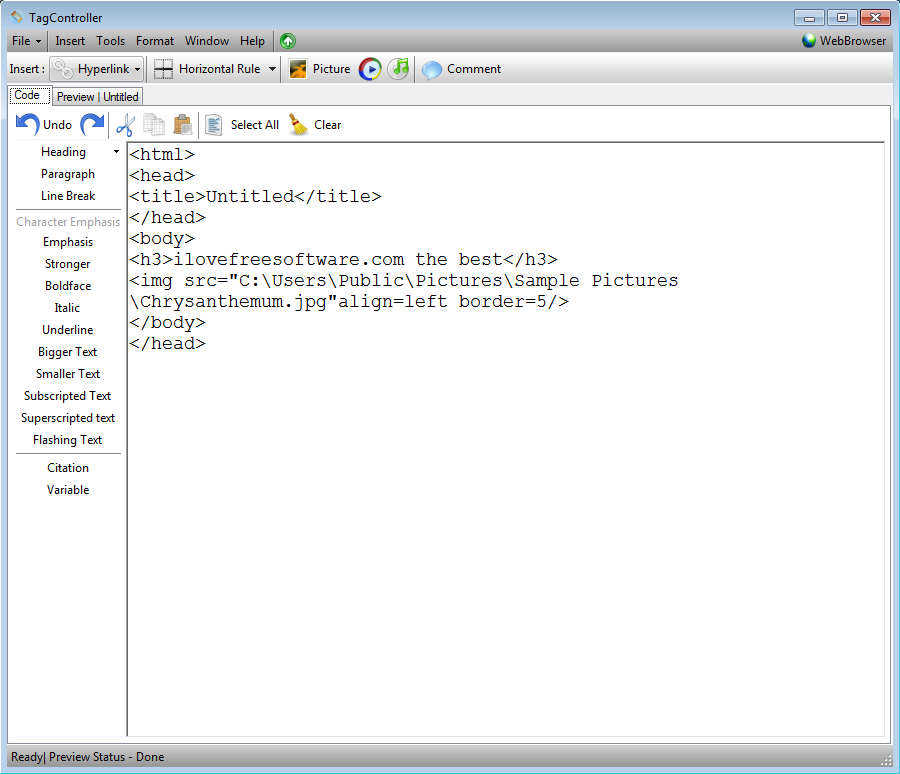Viewport: 900px width, 774px height.
Task: Click the Windows Media Player insert icon
Action: [x=370, y=68]
